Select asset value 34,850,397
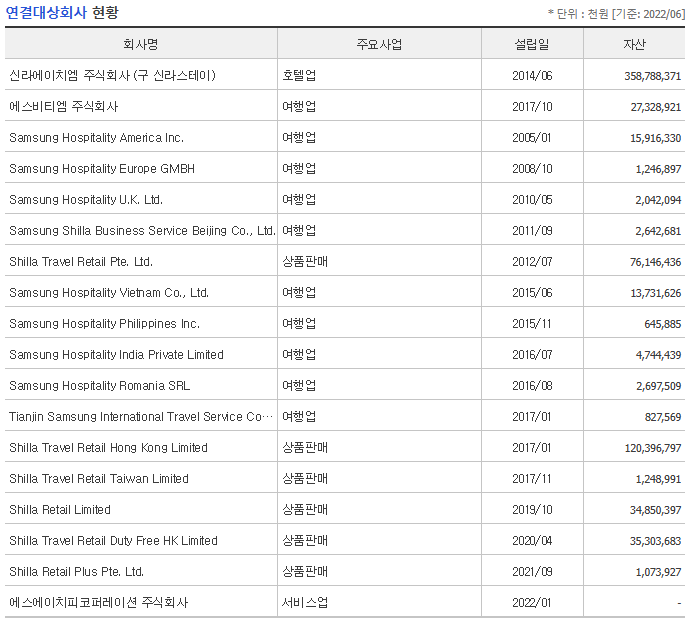The image size is (696, 634). coord(656,510)
